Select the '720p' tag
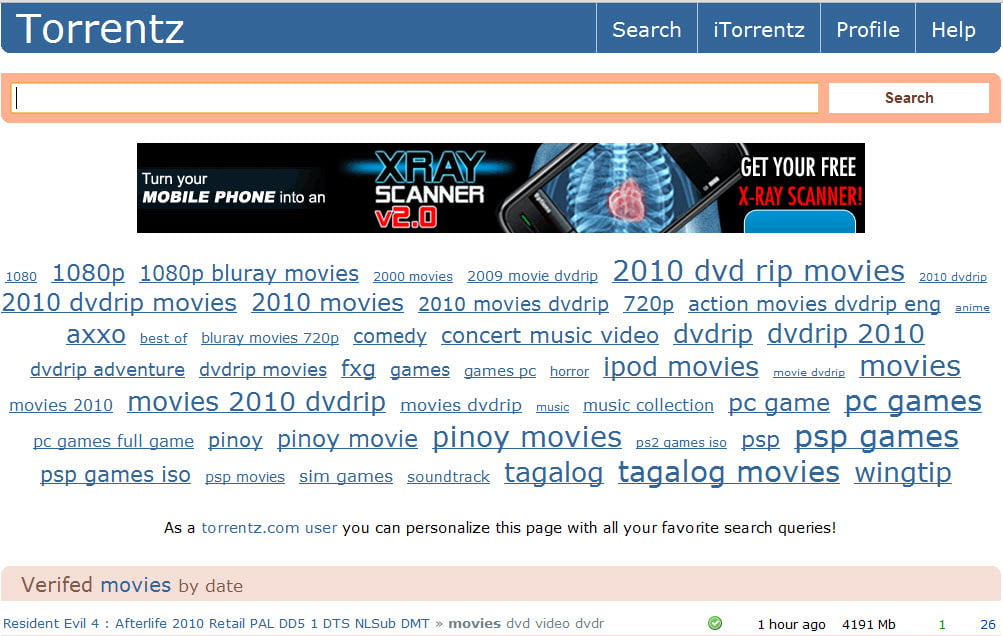 [x=648, y=305]
